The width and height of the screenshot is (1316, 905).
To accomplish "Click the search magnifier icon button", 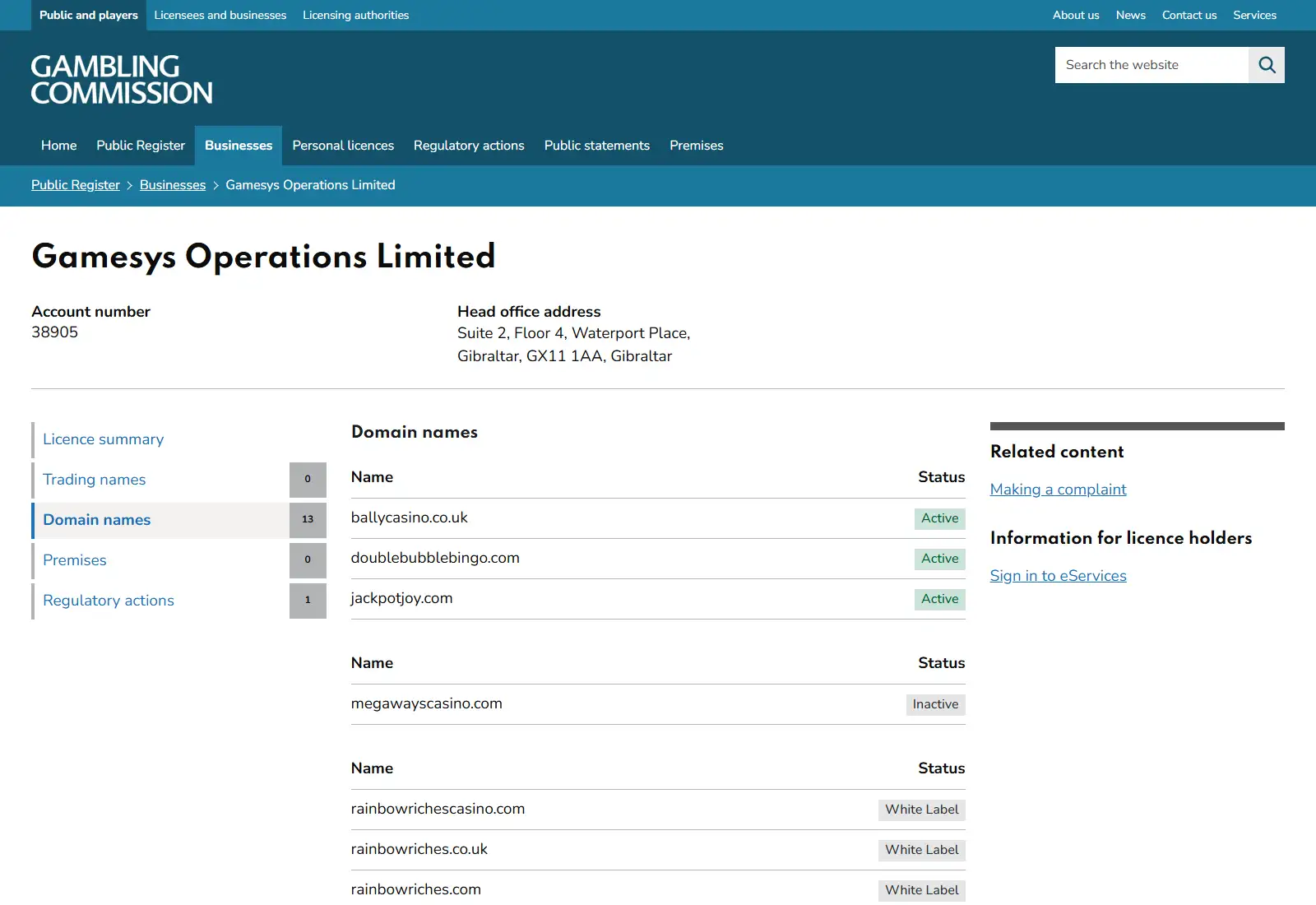I will (1267, 65).
